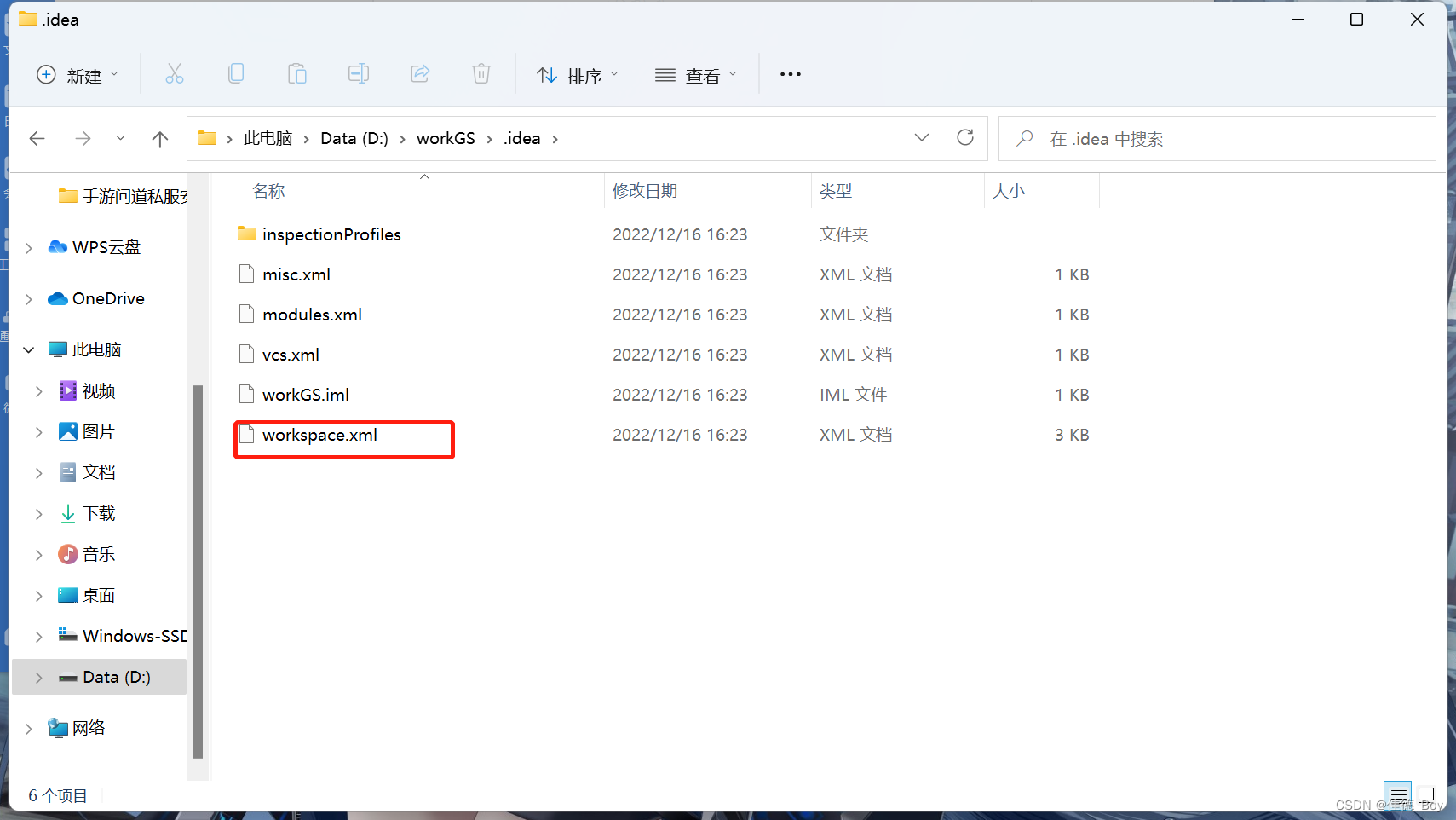Click the Copy icon in the toolbar
This screenshot has height=820, width=1456.
coord(235,73)
